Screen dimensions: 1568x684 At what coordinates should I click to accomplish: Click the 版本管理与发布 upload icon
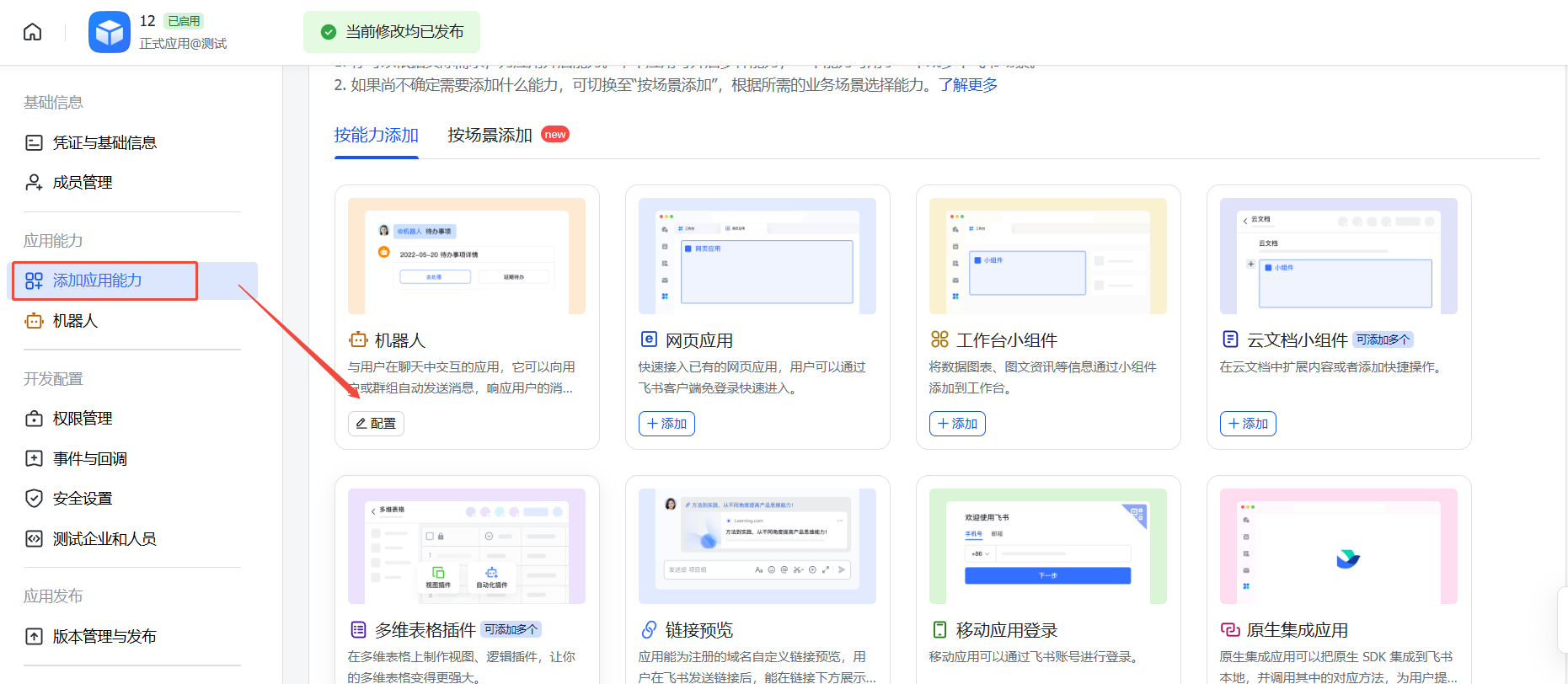(34, 637)
